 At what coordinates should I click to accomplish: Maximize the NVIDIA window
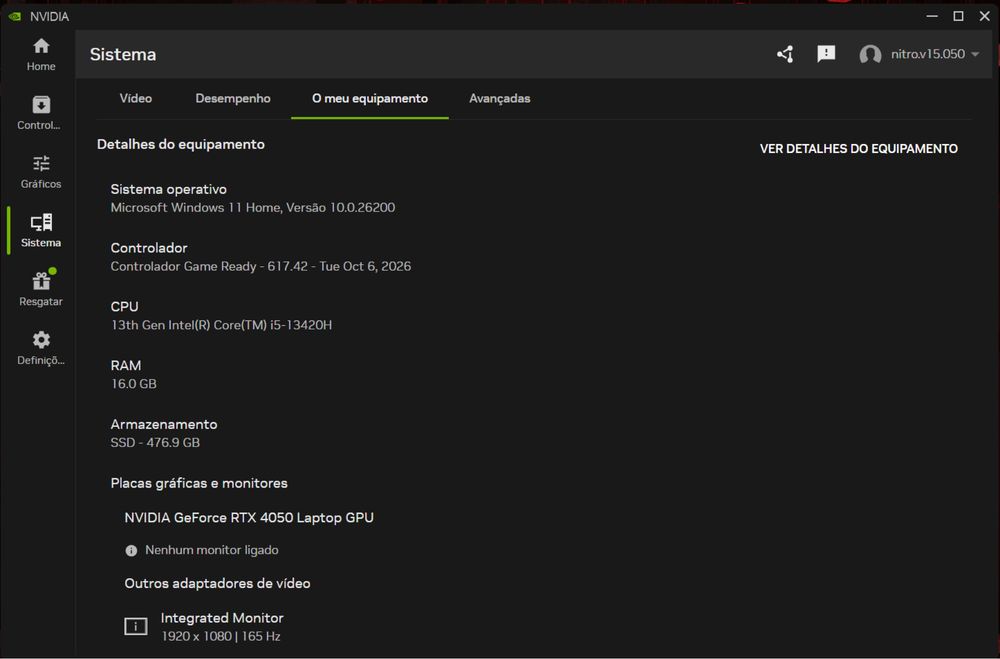pos(958,16)
